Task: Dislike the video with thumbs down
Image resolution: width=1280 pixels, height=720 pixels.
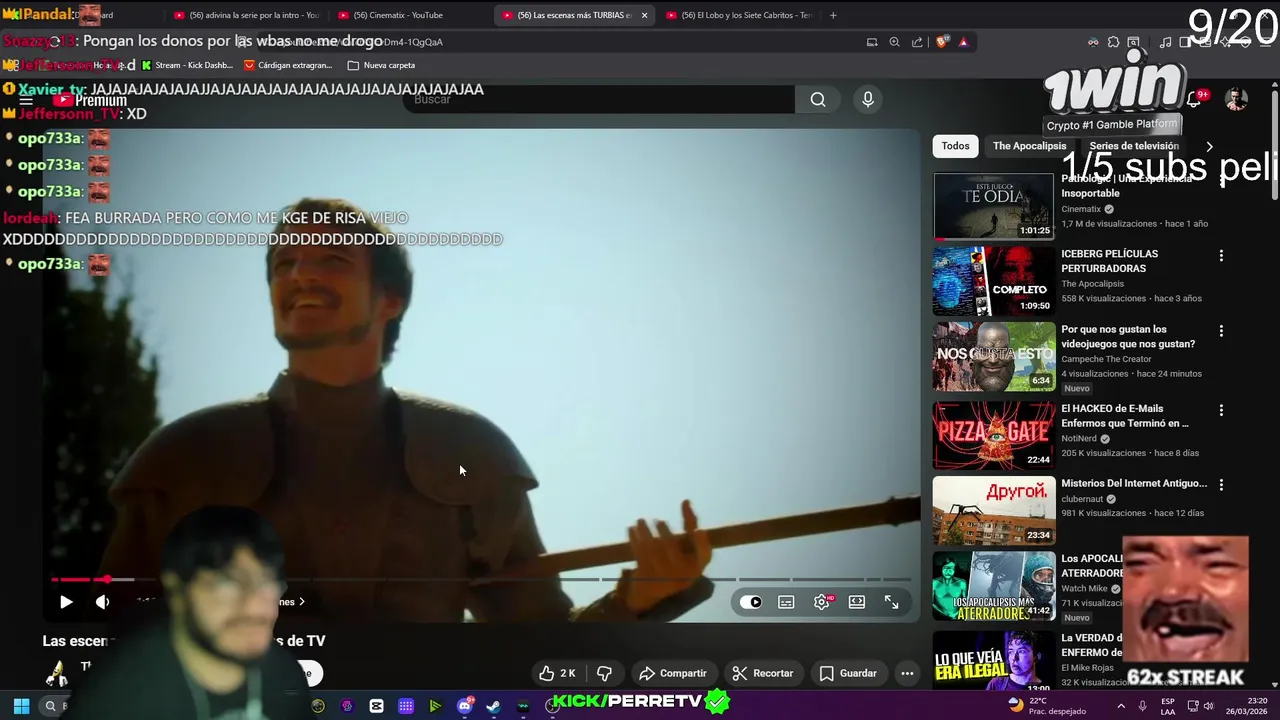Action: pyautogui.click(x=604, y=673)
